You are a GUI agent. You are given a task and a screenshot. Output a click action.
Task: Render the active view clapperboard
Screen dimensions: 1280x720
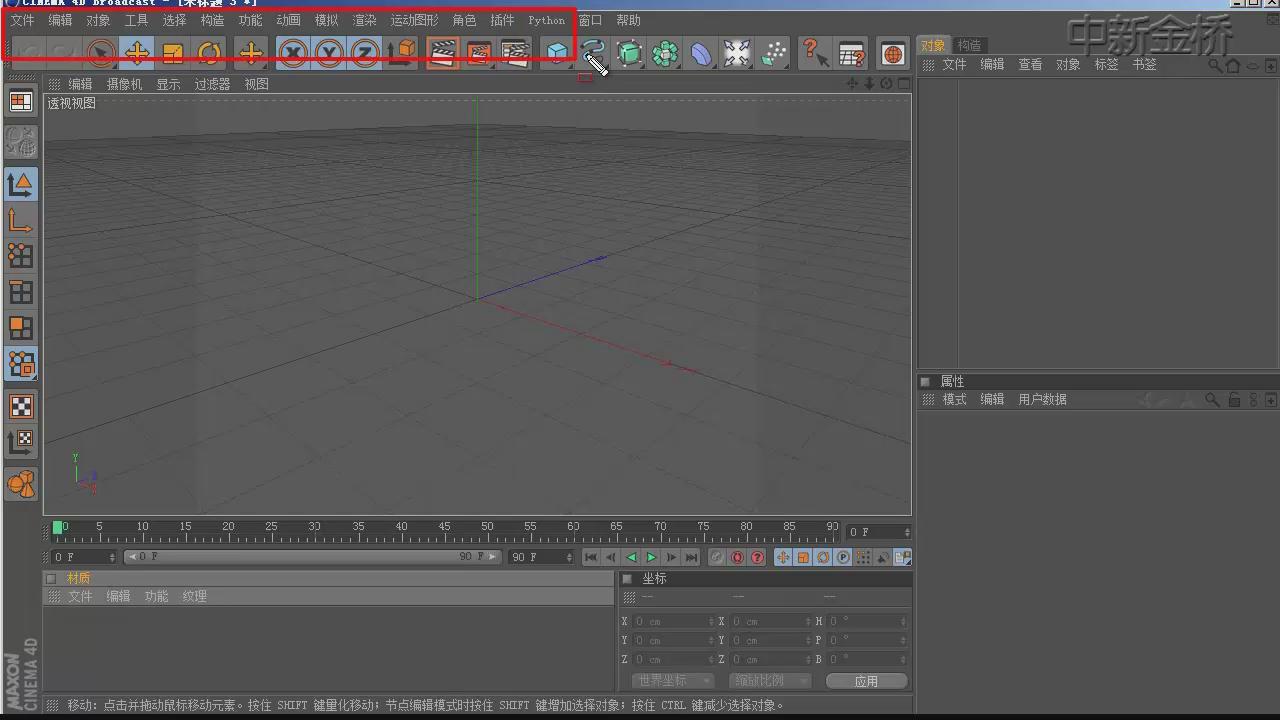click(442, 53)
